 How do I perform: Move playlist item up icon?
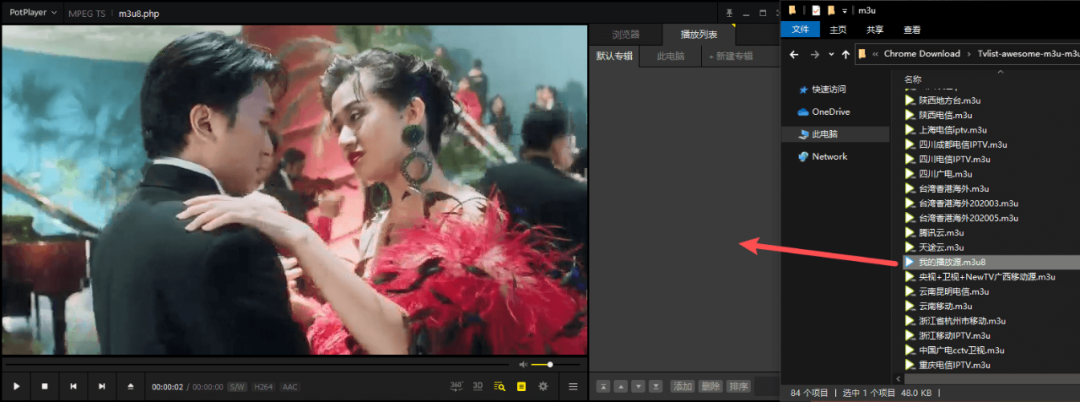621,386
